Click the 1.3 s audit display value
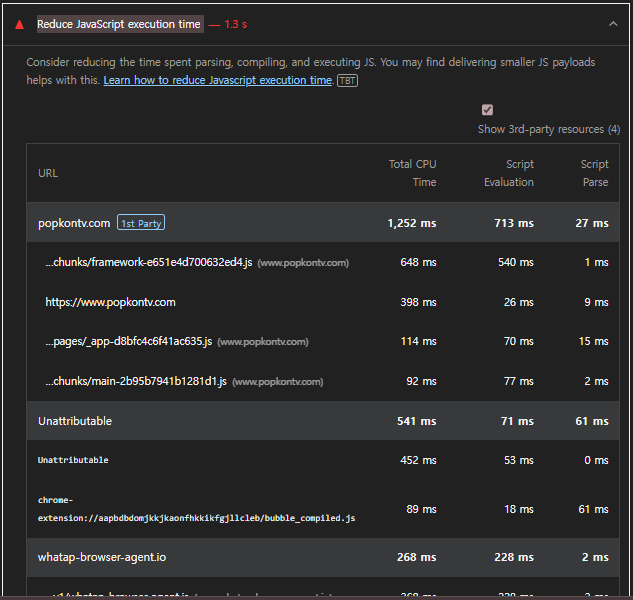Viewport: 633px width, 600px height. point(235,24)
